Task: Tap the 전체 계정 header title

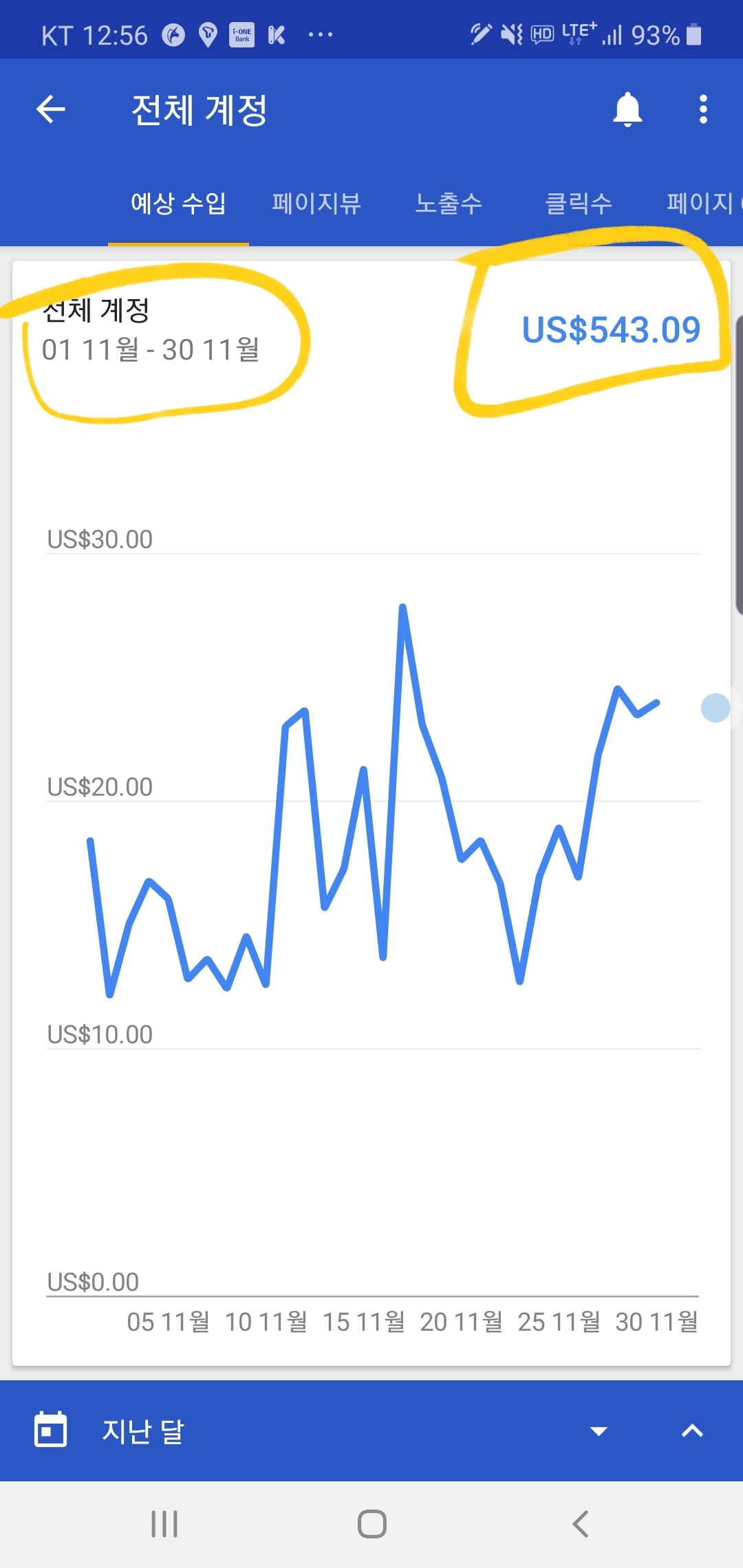Action: (x=199, y=110)
